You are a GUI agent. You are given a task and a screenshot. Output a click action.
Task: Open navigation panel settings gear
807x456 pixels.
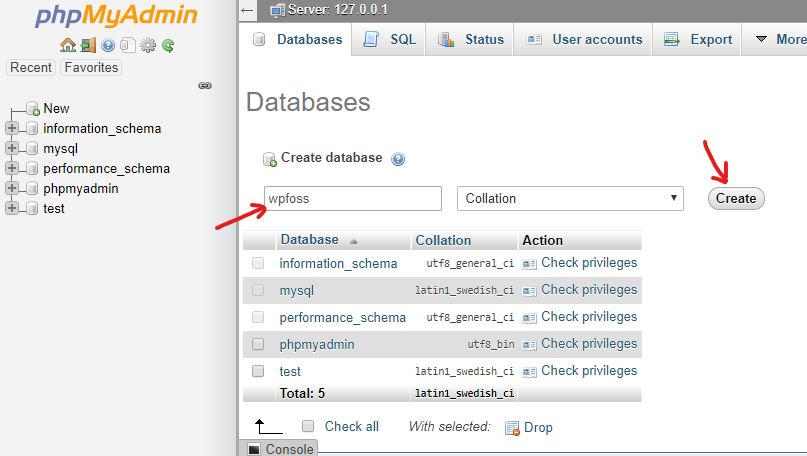(148, 45)
